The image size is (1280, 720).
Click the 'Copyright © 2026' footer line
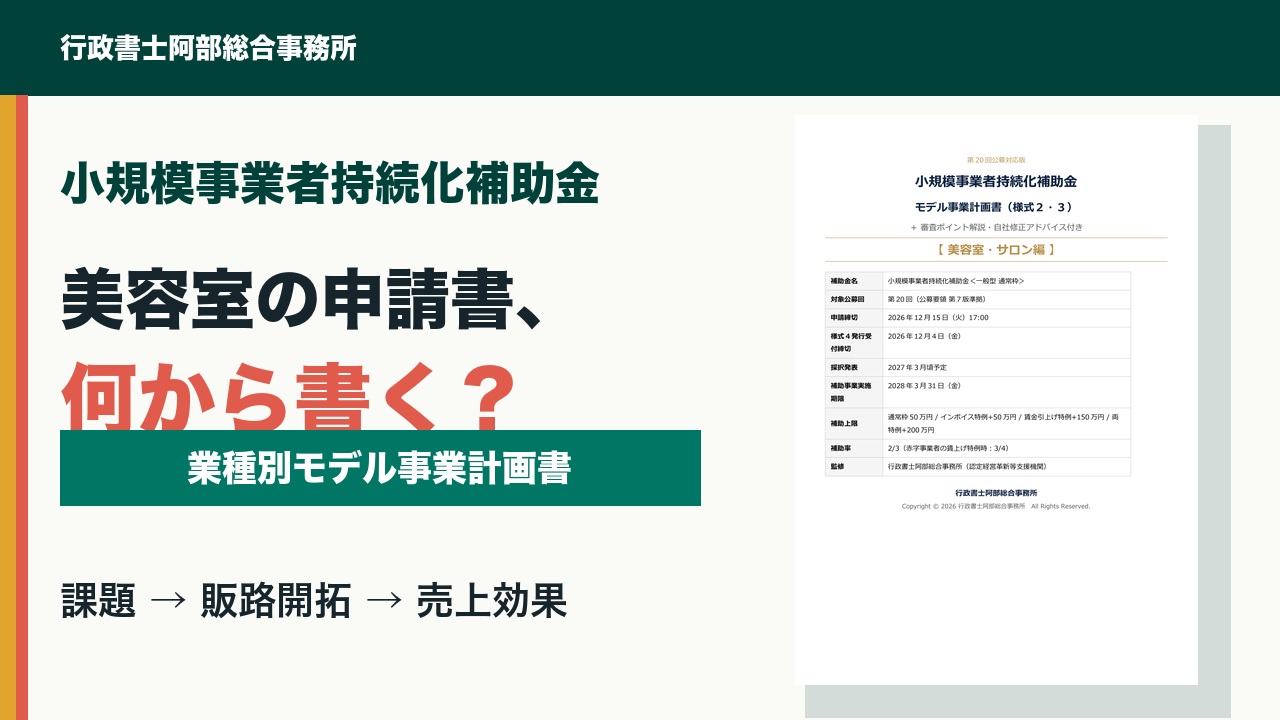(996, 506)
